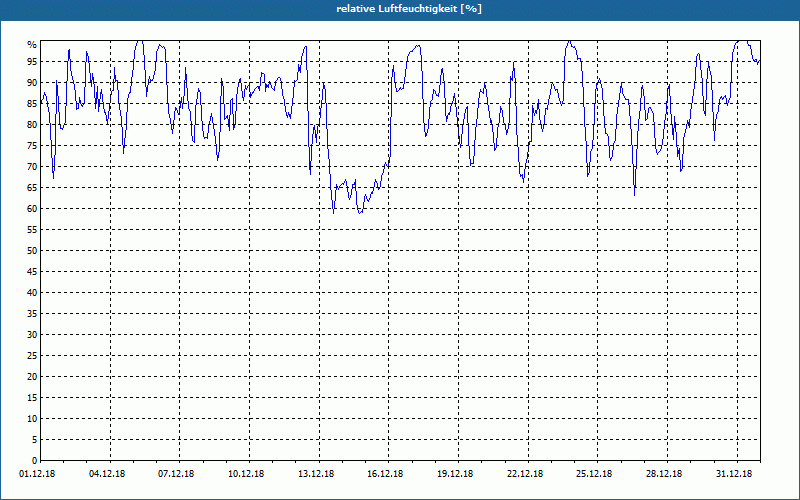Screen dimensions: 800x500
Task: Click the y-axis value 70
Action: pos(32,167)
